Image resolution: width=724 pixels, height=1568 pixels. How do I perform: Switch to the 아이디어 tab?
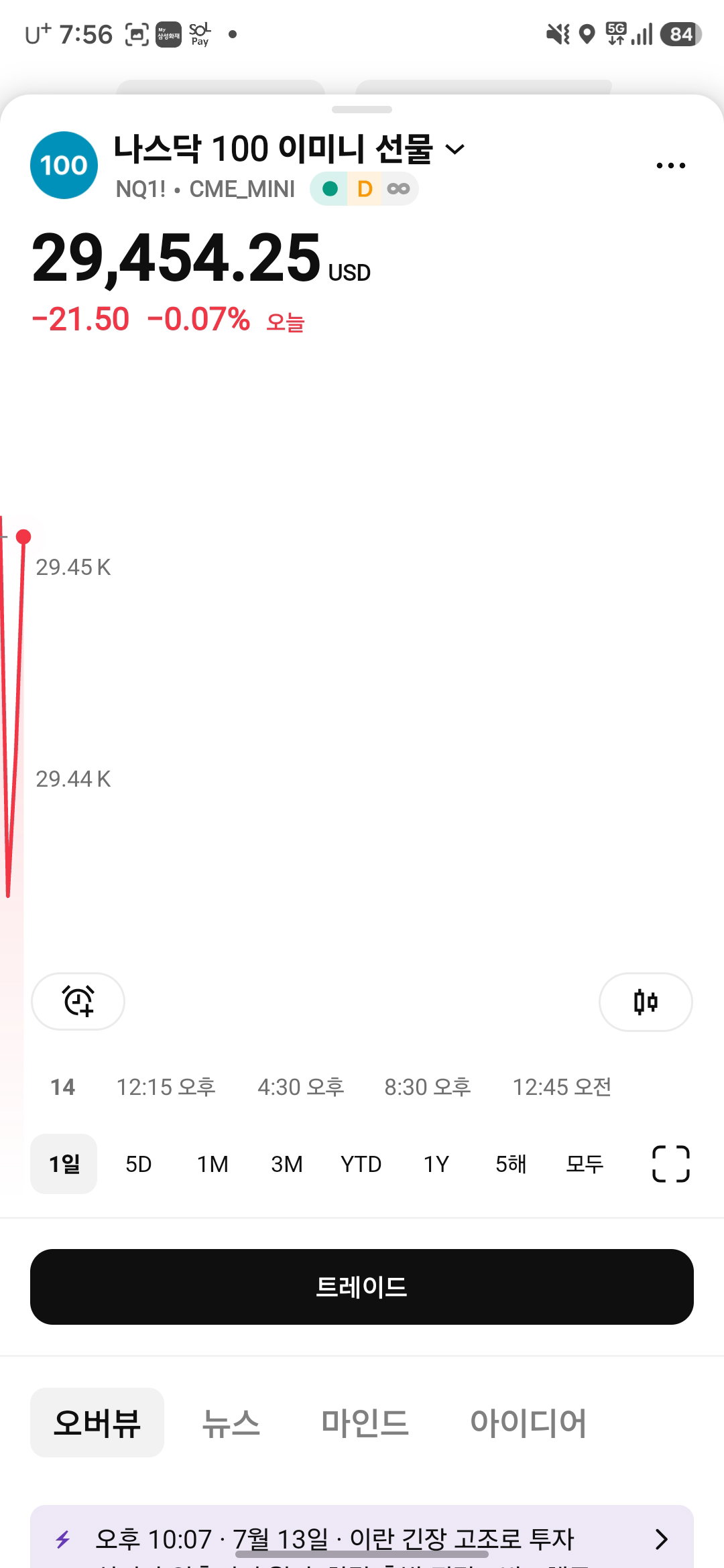[528, 1423]
